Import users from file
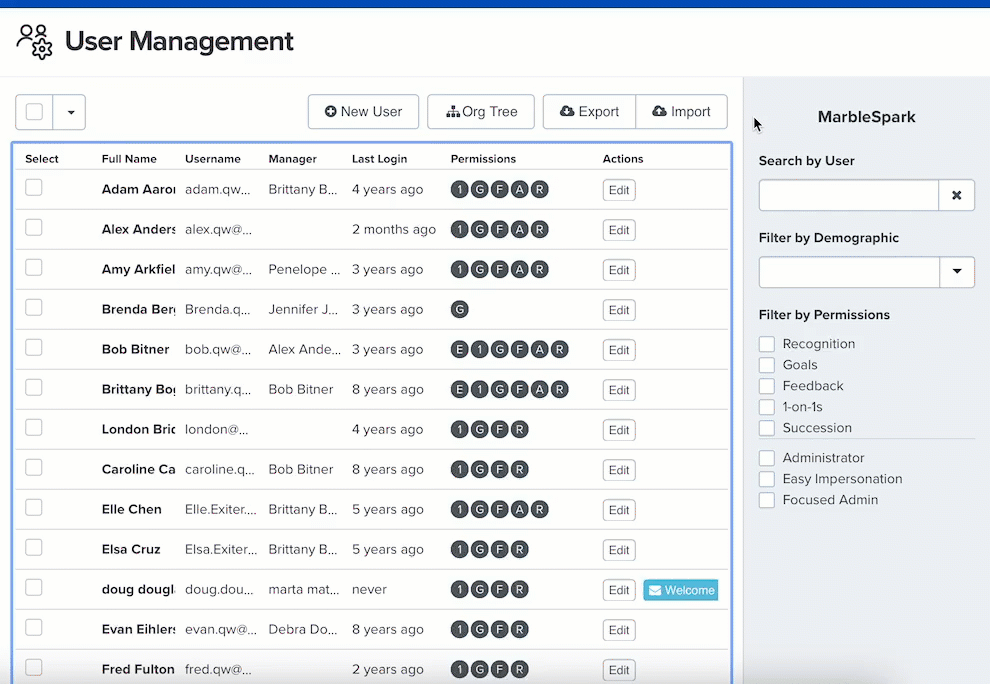Screen dimensions: 990x684 point(681,112)
